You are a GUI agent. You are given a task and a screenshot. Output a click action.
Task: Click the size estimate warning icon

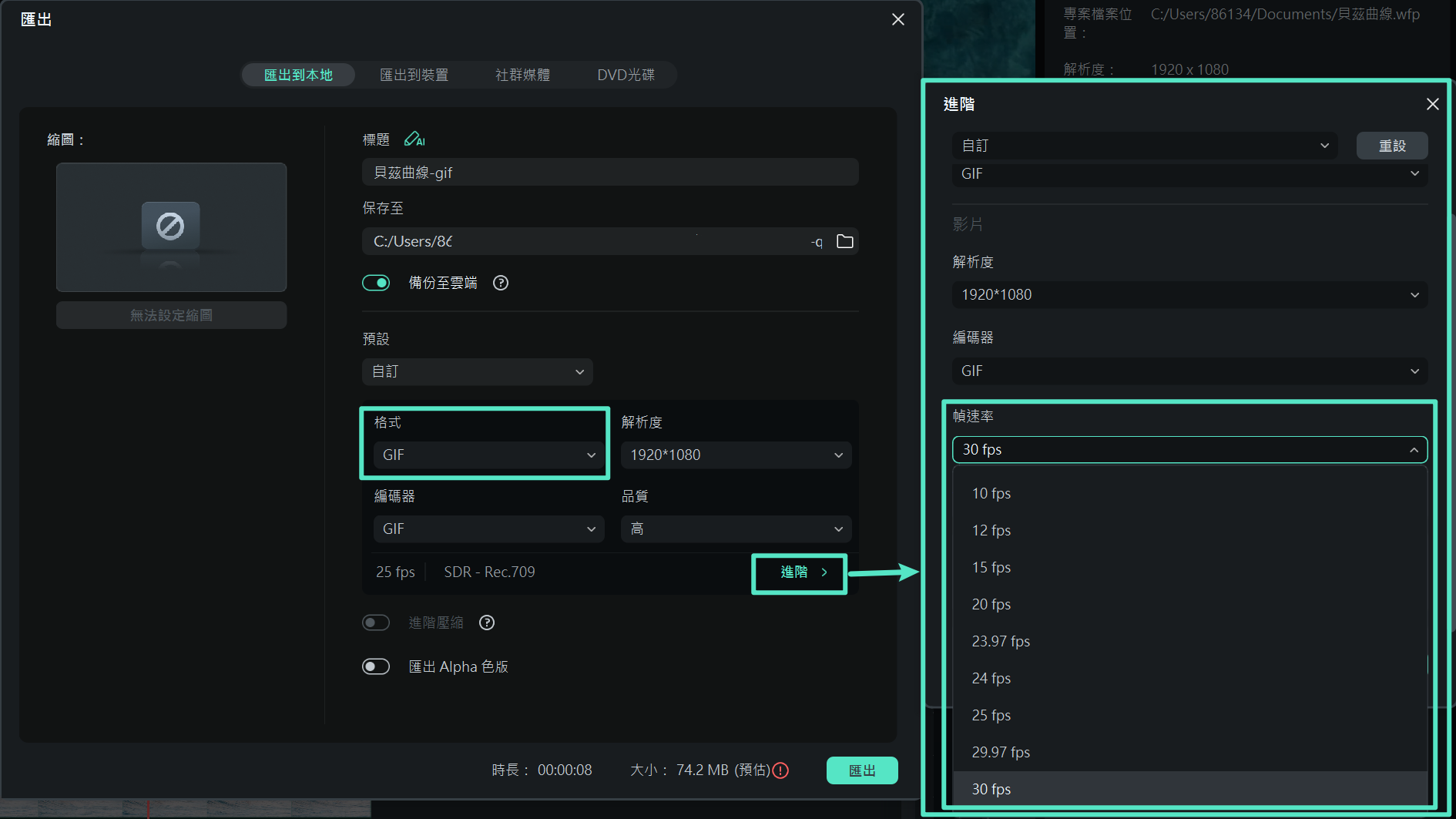click(780, 770)
